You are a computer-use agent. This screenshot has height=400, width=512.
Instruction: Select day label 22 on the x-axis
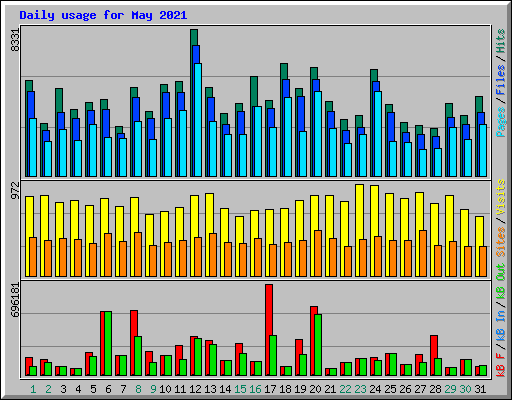(345, 389)
